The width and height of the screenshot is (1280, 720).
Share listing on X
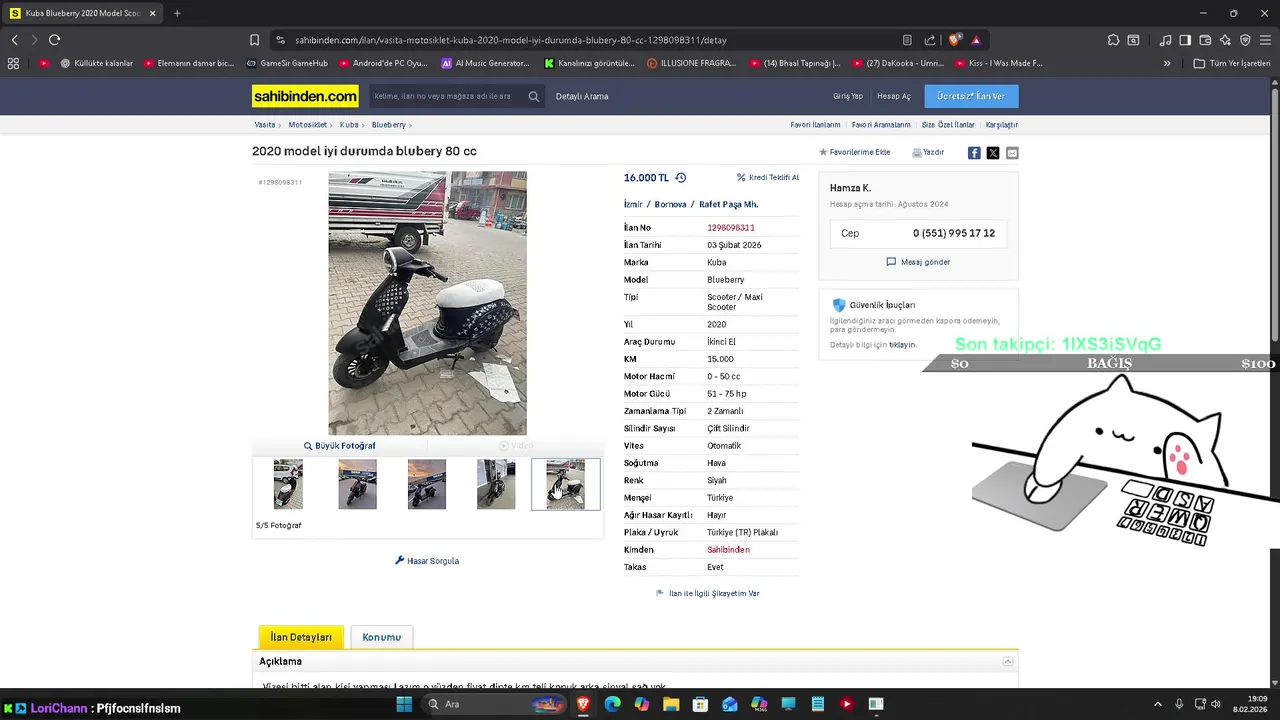993,153
